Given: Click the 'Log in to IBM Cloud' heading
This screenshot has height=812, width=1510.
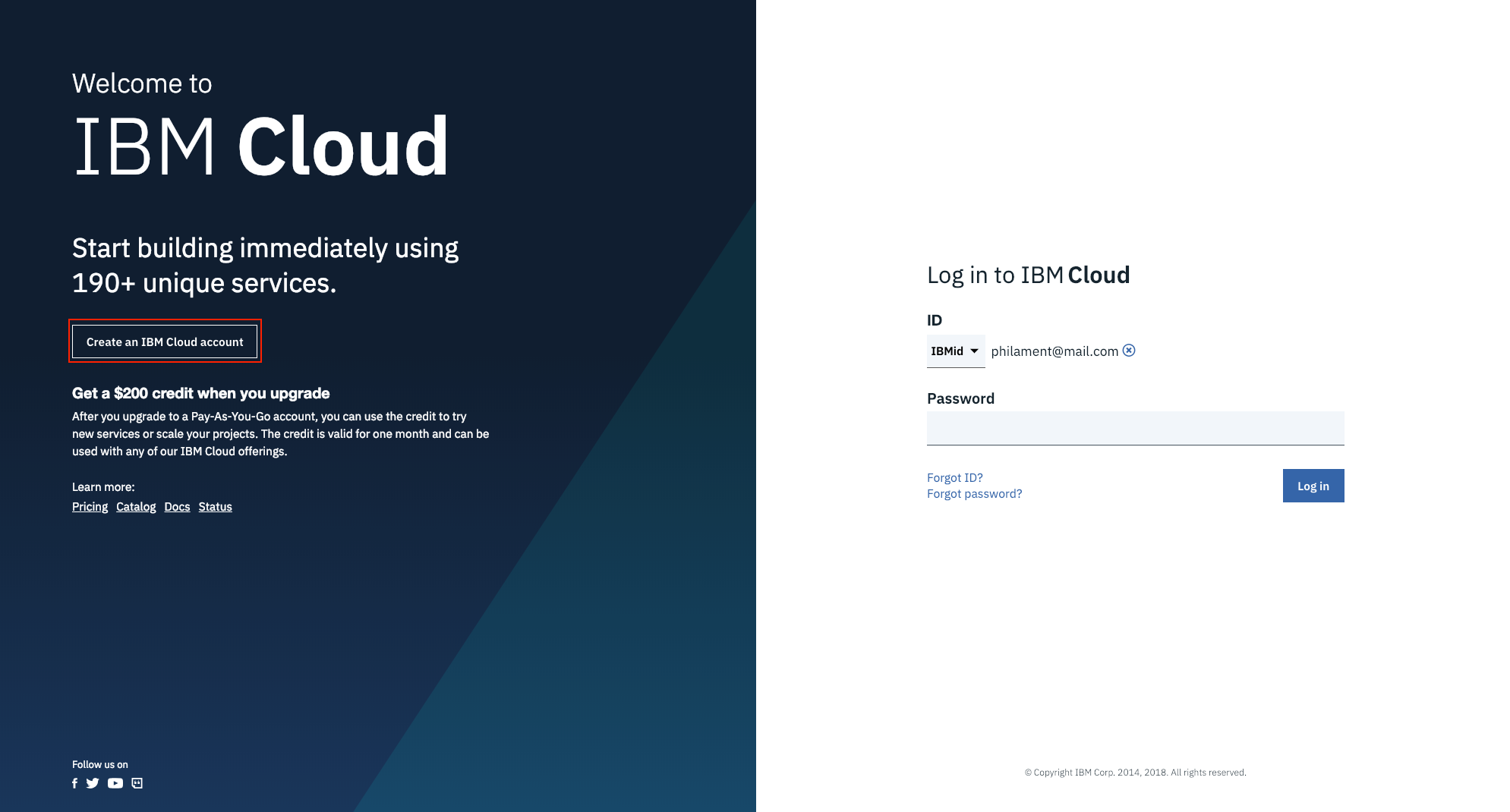Looking at the screenshot, I should pos(1028,275).
